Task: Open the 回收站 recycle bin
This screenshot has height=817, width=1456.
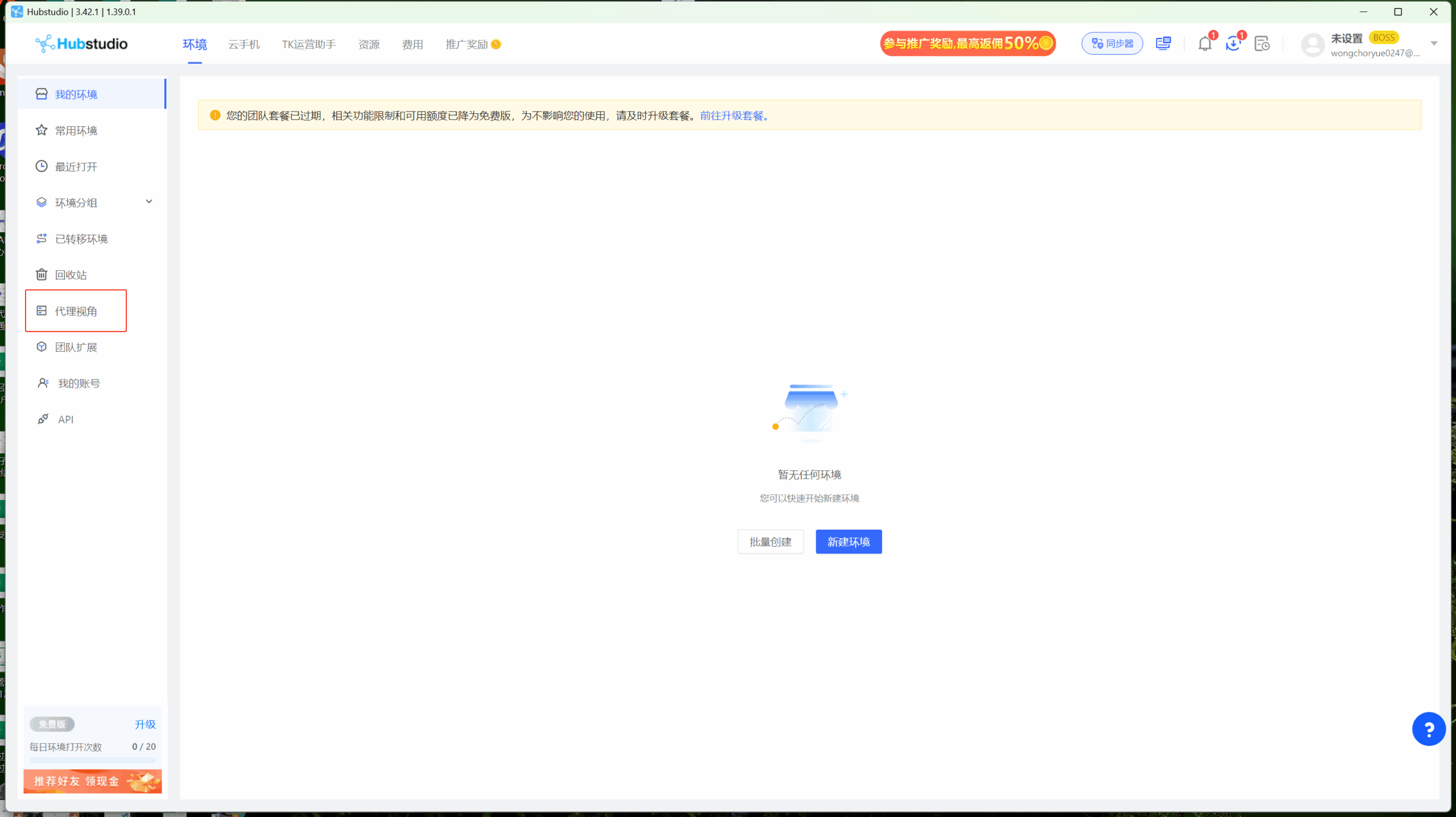Action: (x=71, y=274)
